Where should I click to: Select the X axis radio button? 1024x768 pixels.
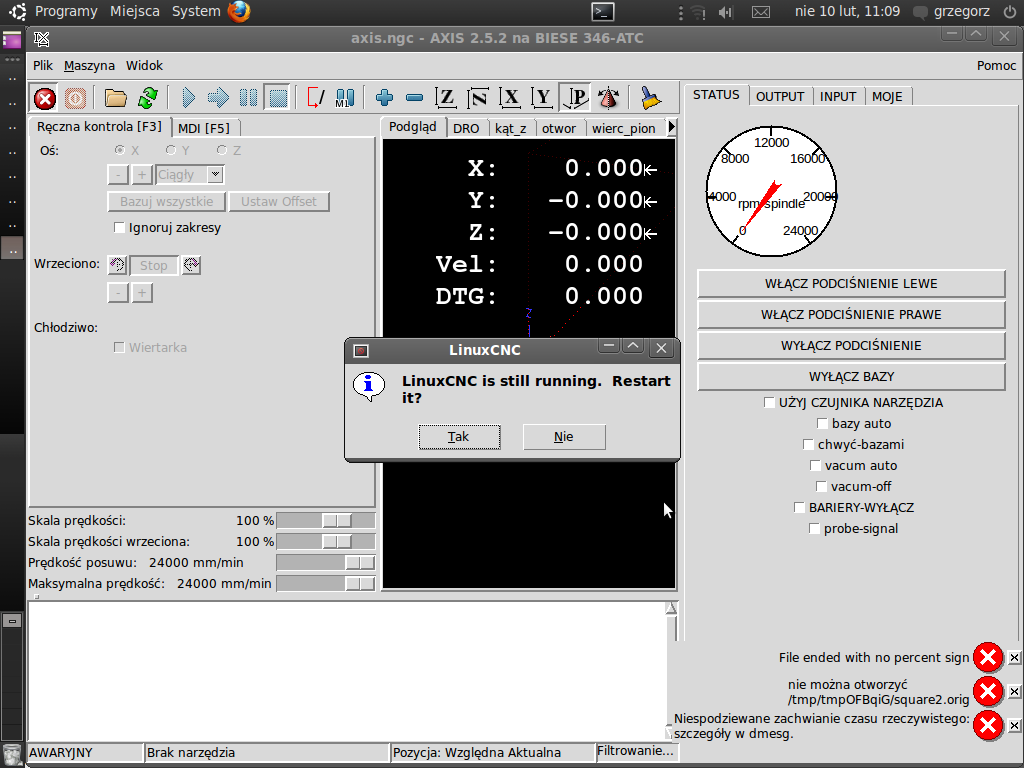pyautogui.click(x=120, y=150)
